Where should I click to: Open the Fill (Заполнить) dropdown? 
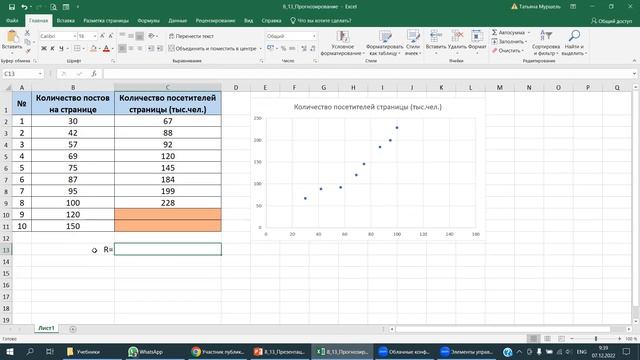[509, 42]
